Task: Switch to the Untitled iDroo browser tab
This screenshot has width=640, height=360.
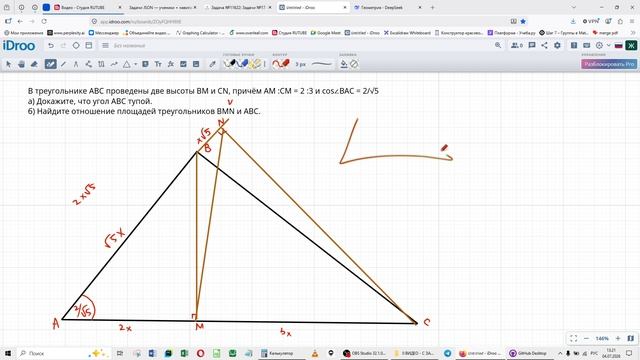Action: pyautogui.click(x=313, y=7)
